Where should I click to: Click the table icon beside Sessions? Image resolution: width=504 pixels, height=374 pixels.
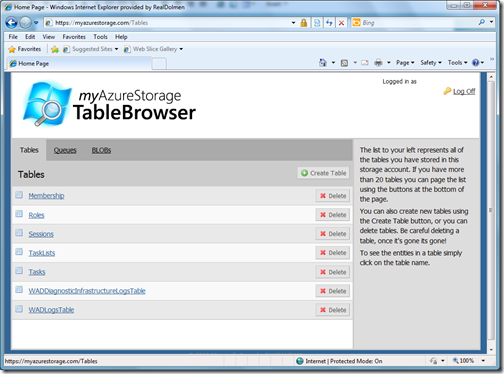(19, 233)
